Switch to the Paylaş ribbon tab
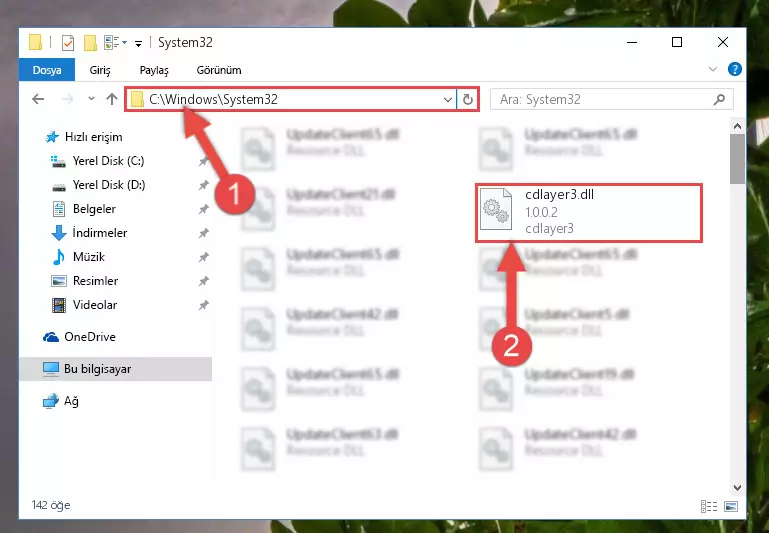This screenshot has height=533, width=769. click(154, 70)
